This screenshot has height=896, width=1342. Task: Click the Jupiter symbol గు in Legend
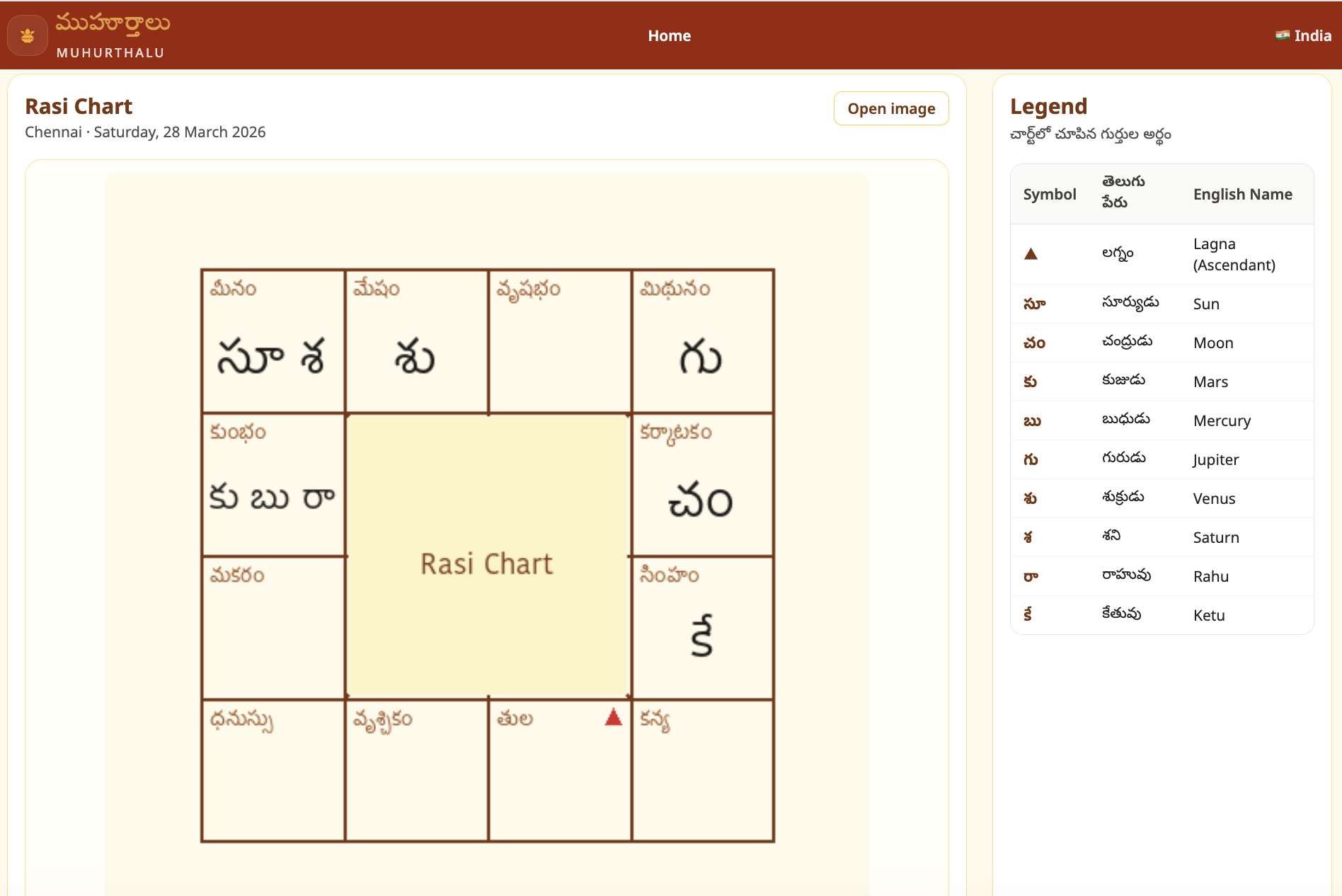[x=1031, y=459]
